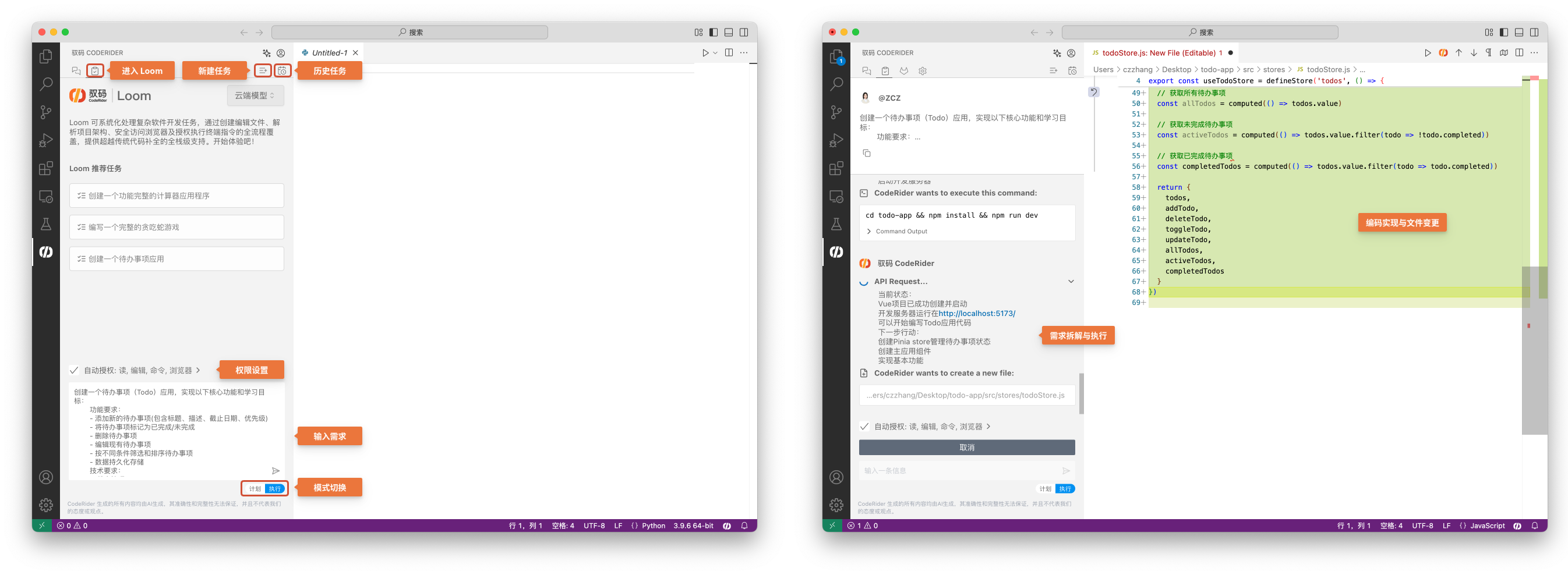Click the new task icon in the left window
Screen dimensions: 1568x575
pos(262,70)
